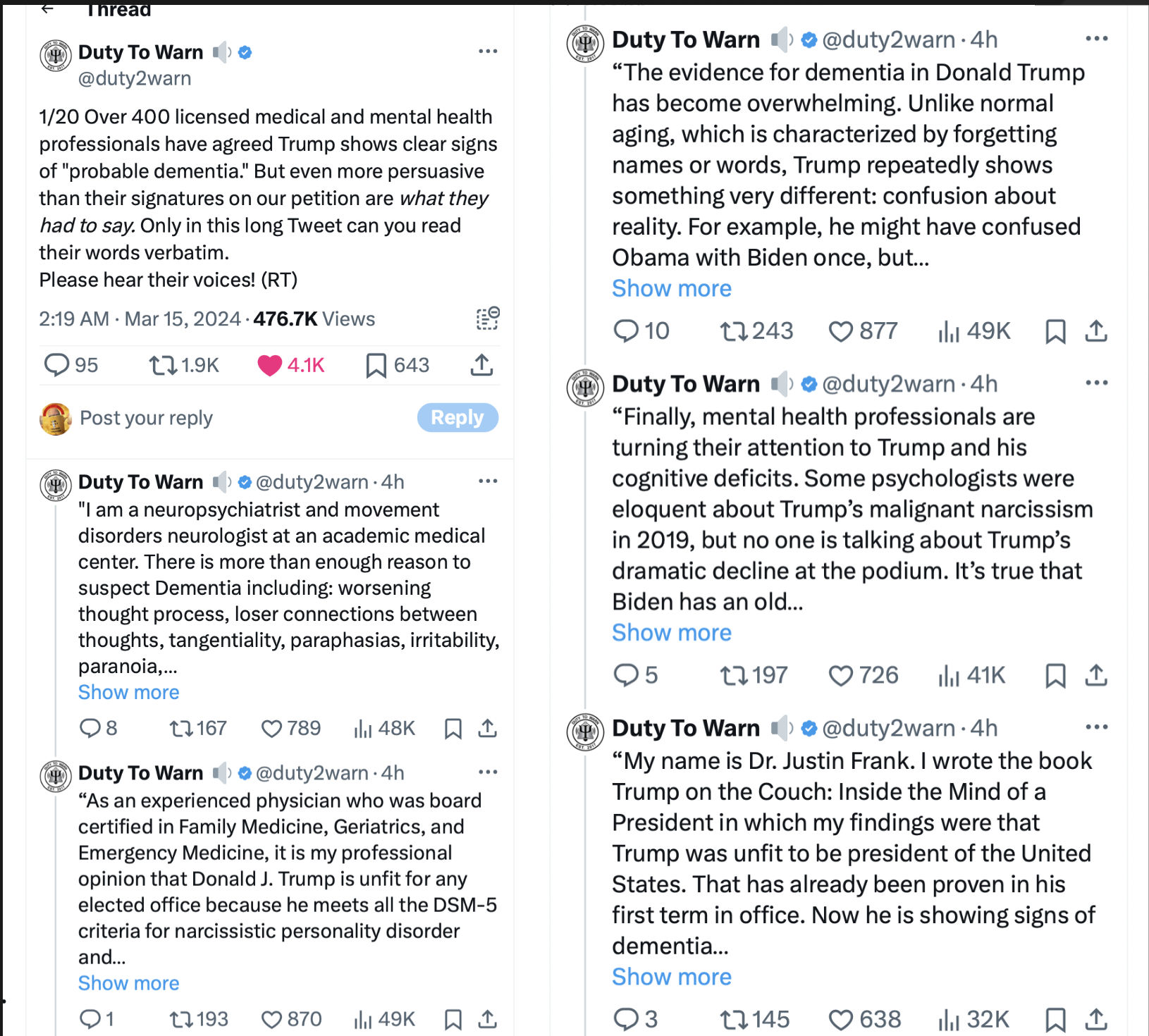Image resolution: width=1149 pixels, height=1036 pixels.
Task: Unlike the main tweet with 4.1K likes
Action: coord(270,365)
